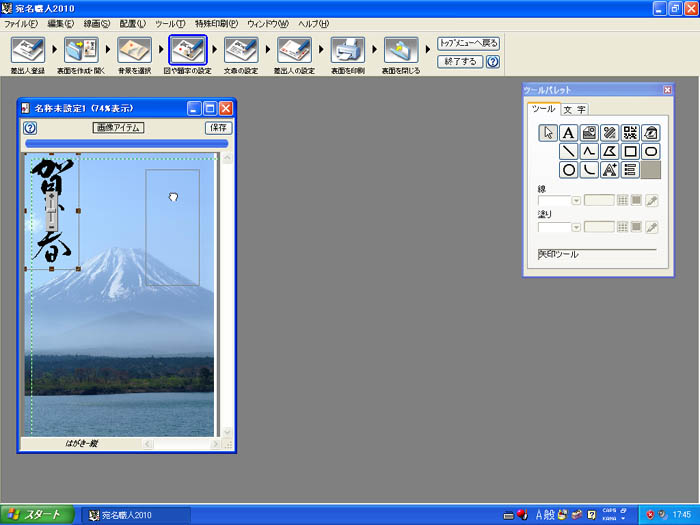
Task: Open the 差出人登録 step icon
Action: pos(27,50)
